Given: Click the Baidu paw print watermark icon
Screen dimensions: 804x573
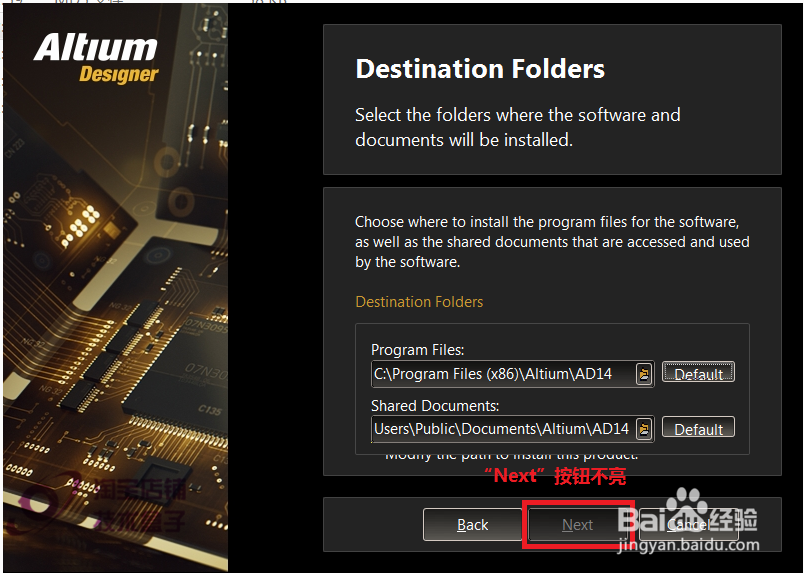Looking at the screenshot, I should click(686, 500).
